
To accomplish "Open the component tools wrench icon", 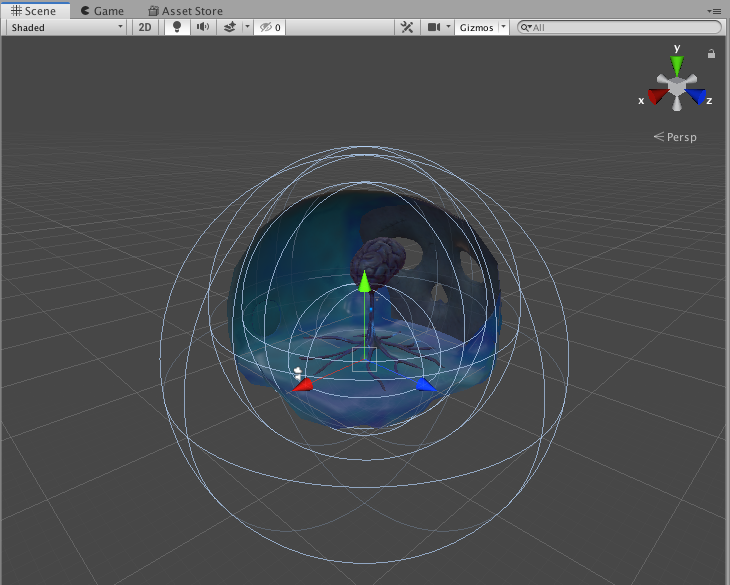I will [x=407, y=27].
